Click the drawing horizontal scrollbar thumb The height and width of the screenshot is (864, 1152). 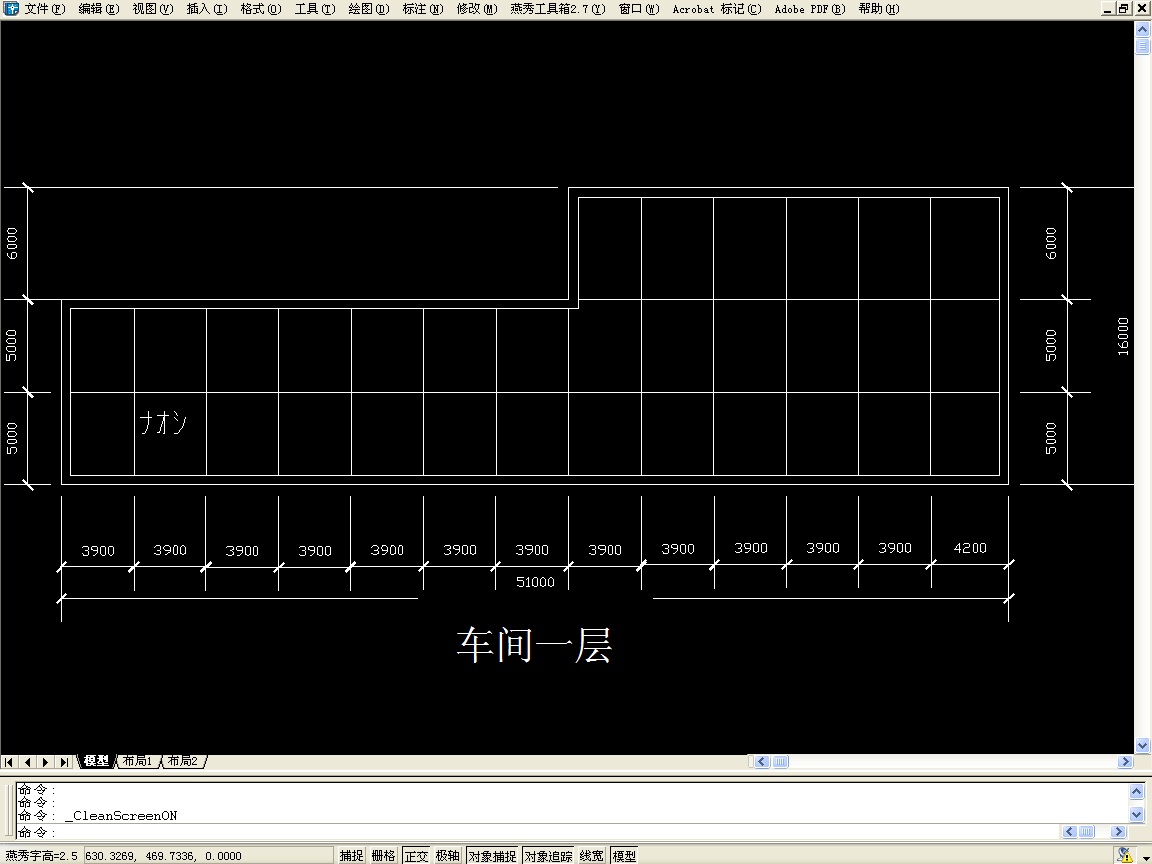click(x=780, y=762)
